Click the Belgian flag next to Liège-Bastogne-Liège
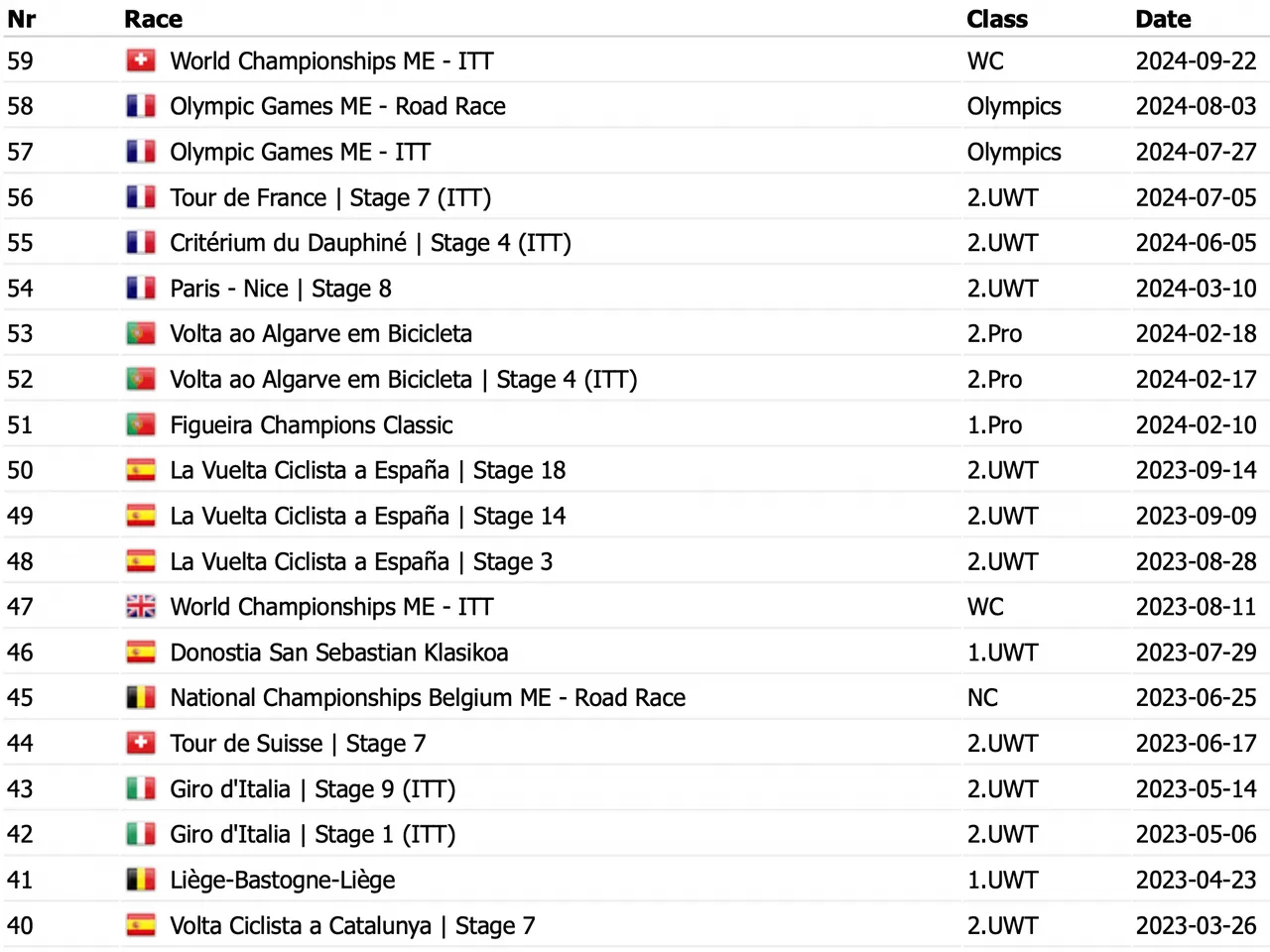This screenshot has height=952, width=1270. (141, 881)
